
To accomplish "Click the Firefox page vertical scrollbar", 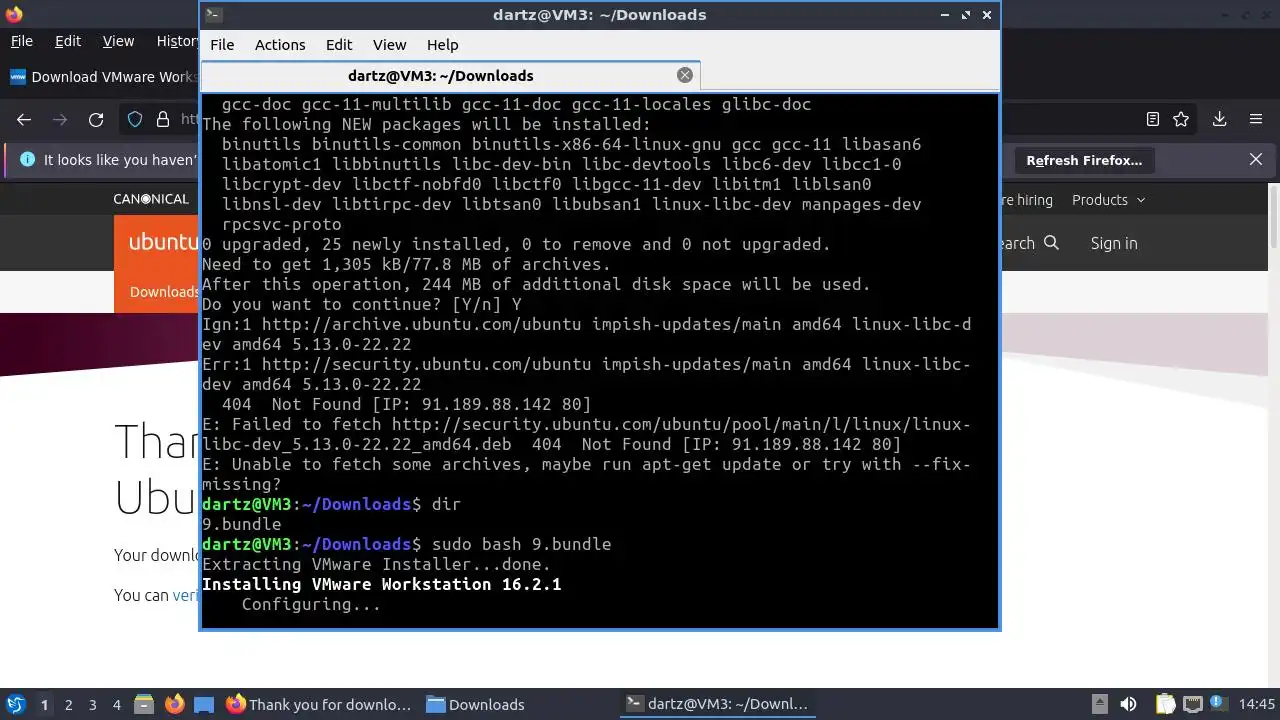I will pyautogui.click(x=1274, y=215).
